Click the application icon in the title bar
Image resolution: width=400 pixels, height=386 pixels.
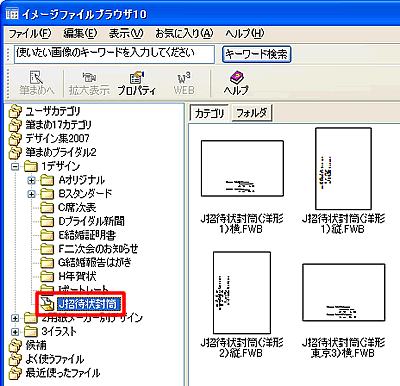pos(12,14)
